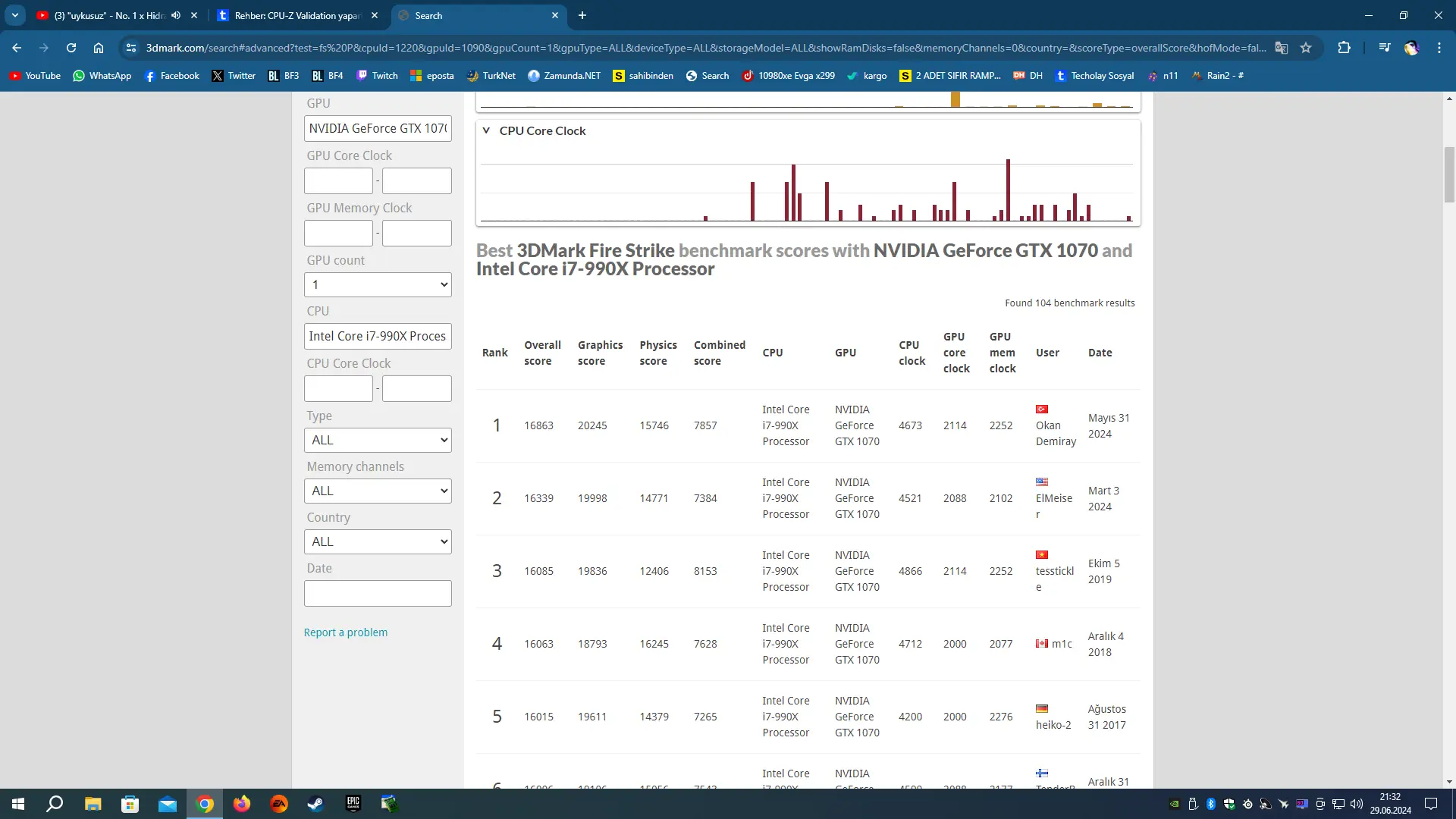Open tab search dropdown arrow
Screen dimensions: 1456x819
(x=15, y=15)
